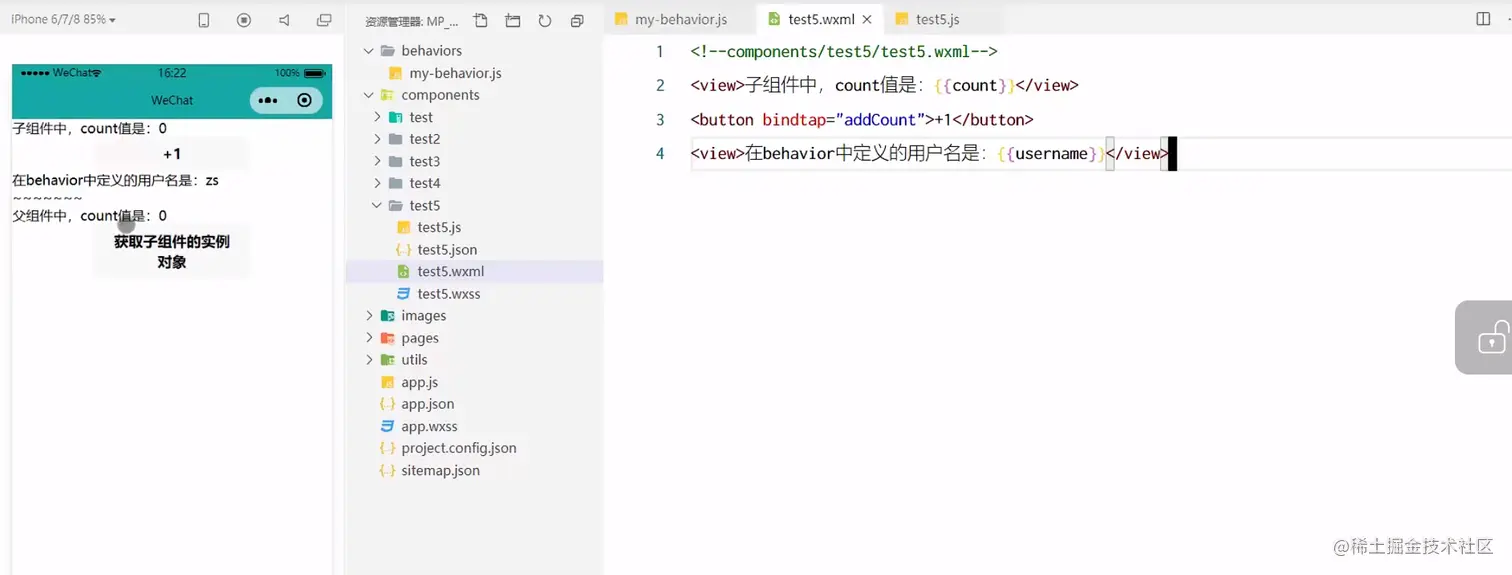Click the app.wxss file icon in tree
1512x575 pixels.
pos(387,426)
